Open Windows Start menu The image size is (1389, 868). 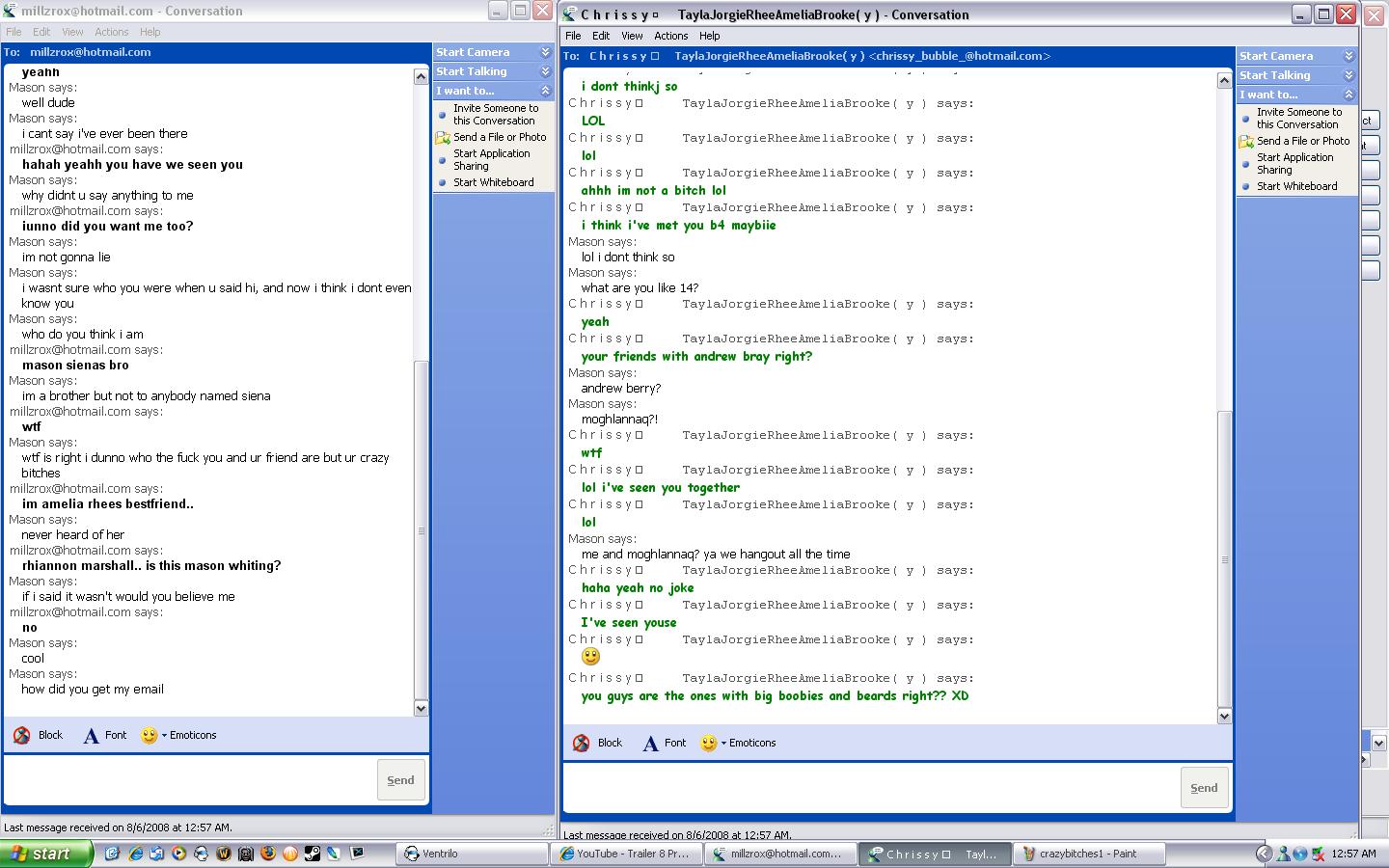[x=45, y=854]
